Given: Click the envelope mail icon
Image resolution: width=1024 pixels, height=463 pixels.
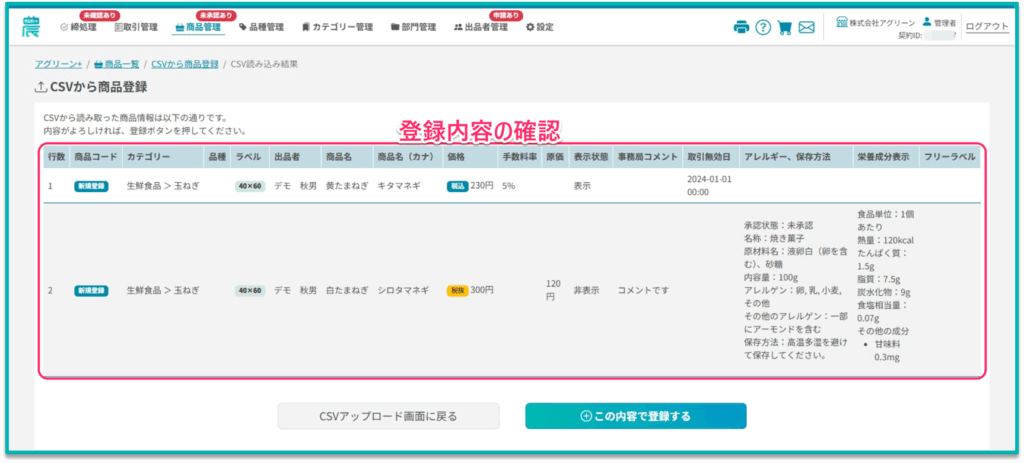Looking at the screenshot, I should click(x=807, y=27).
